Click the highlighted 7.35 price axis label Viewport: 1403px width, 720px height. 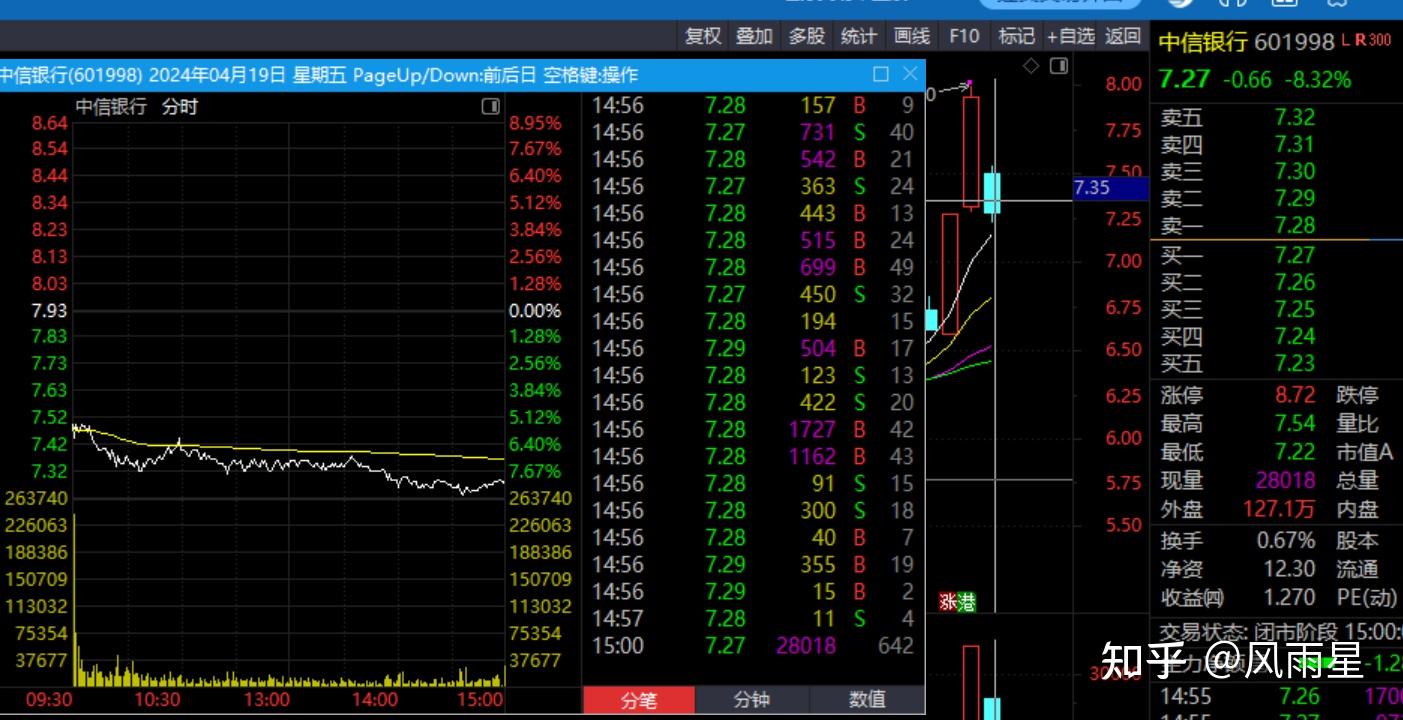[x=1110, y=188]
